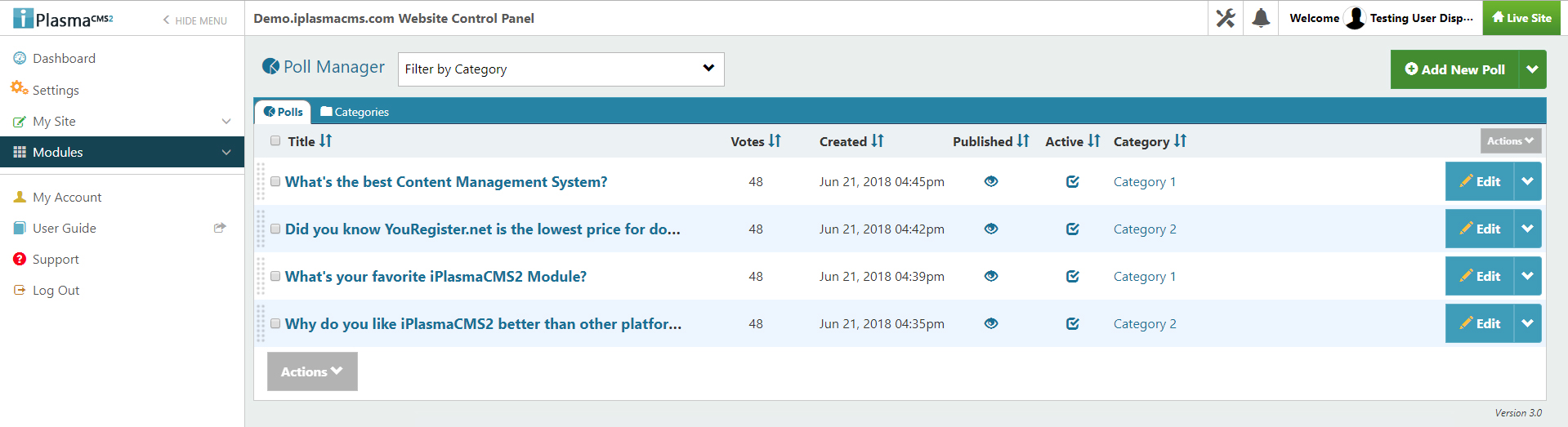Toggle active checkmark for Content Management System poll
The height and width of the screenshot is (427, 1568).
coord(1073,181)
